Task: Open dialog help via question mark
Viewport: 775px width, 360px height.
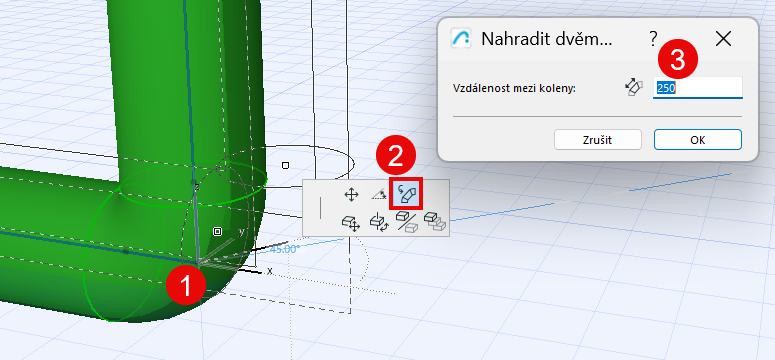Action: pyautogui.click(x=653, y=39)
